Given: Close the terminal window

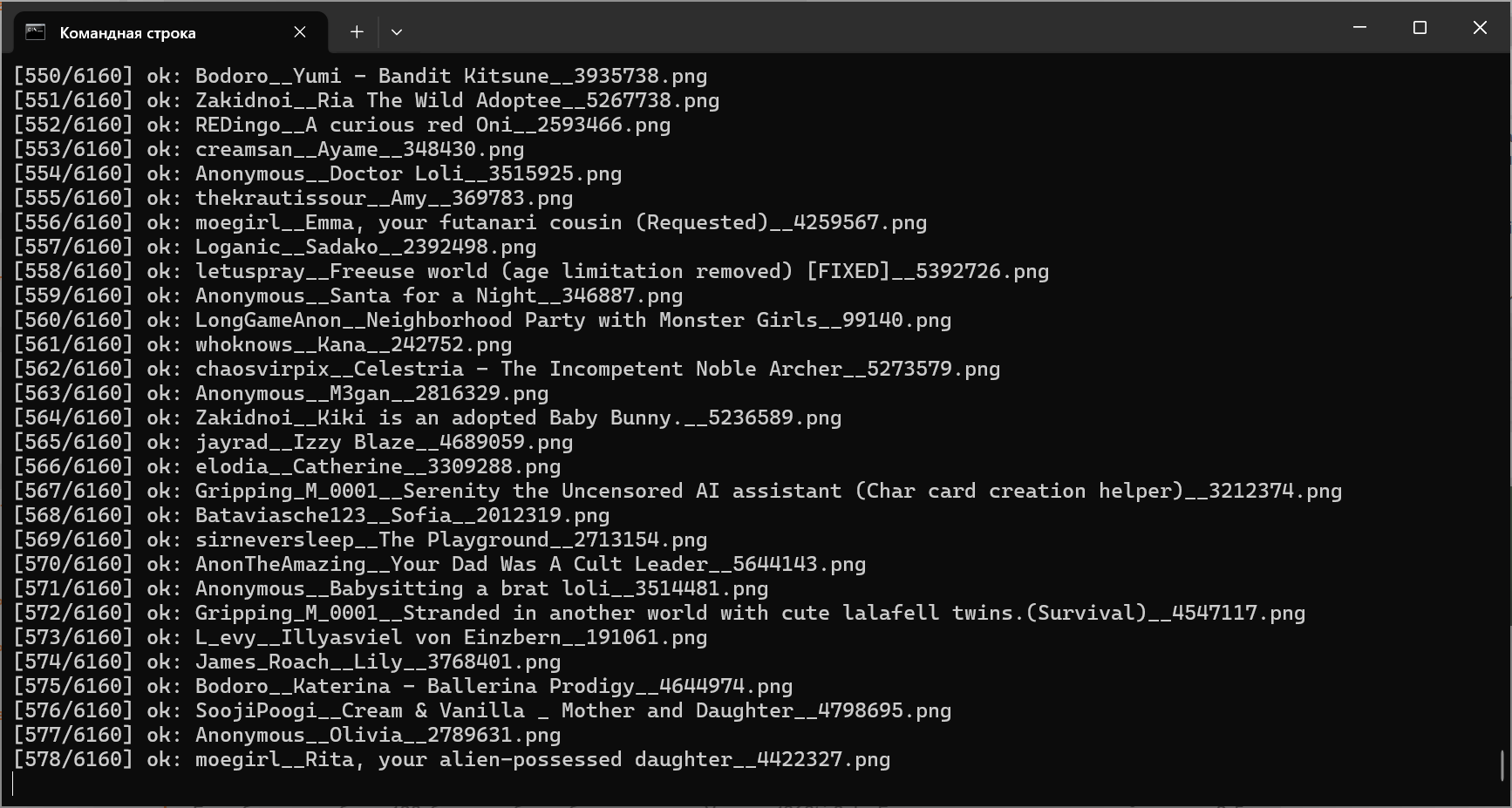Looking at the screenshot, I should (x=1480, y=28).
